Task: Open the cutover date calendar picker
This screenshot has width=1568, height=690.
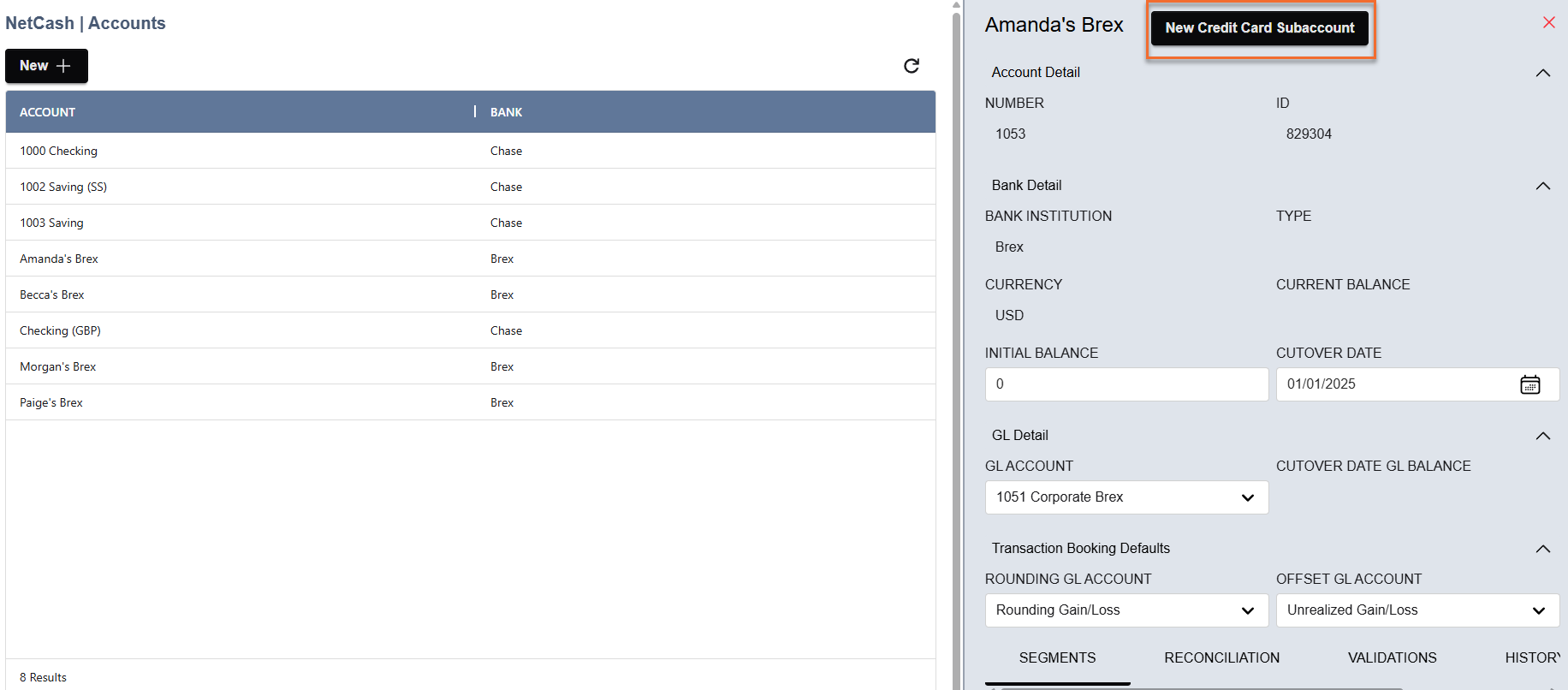Action: click(x=1529, y=384)
